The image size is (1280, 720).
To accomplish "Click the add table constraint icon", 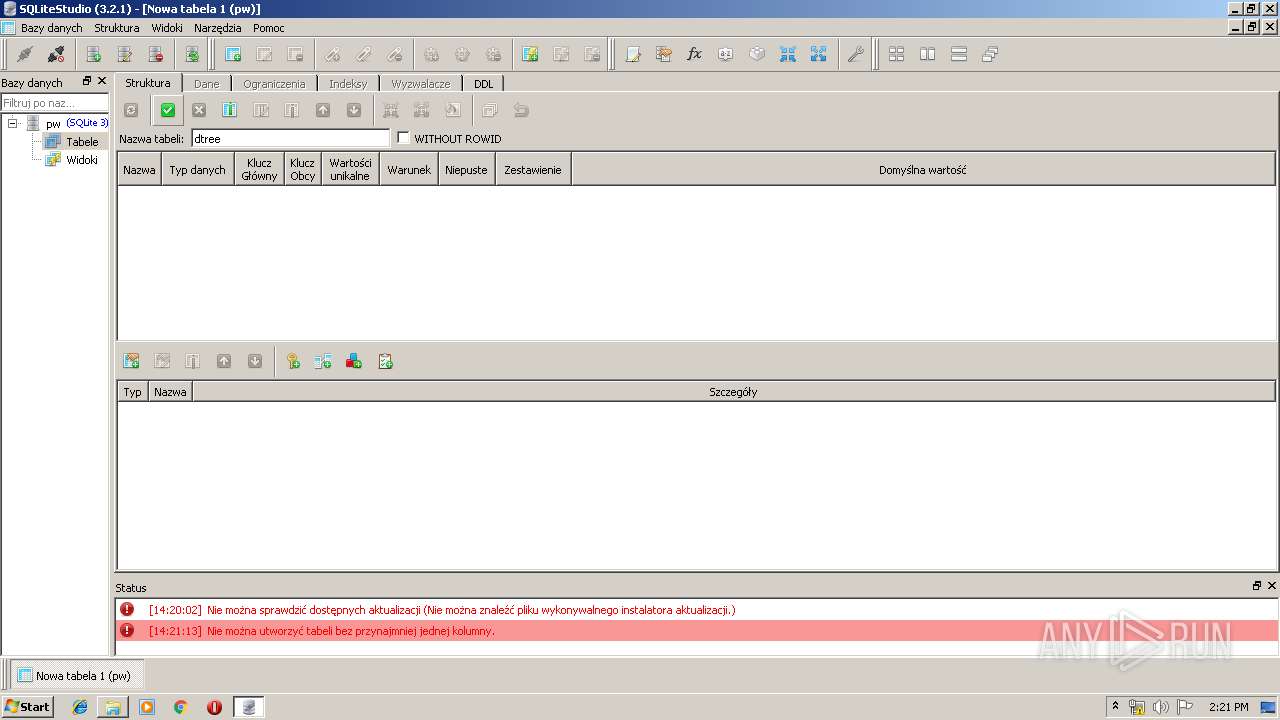I will coord(131,361).
